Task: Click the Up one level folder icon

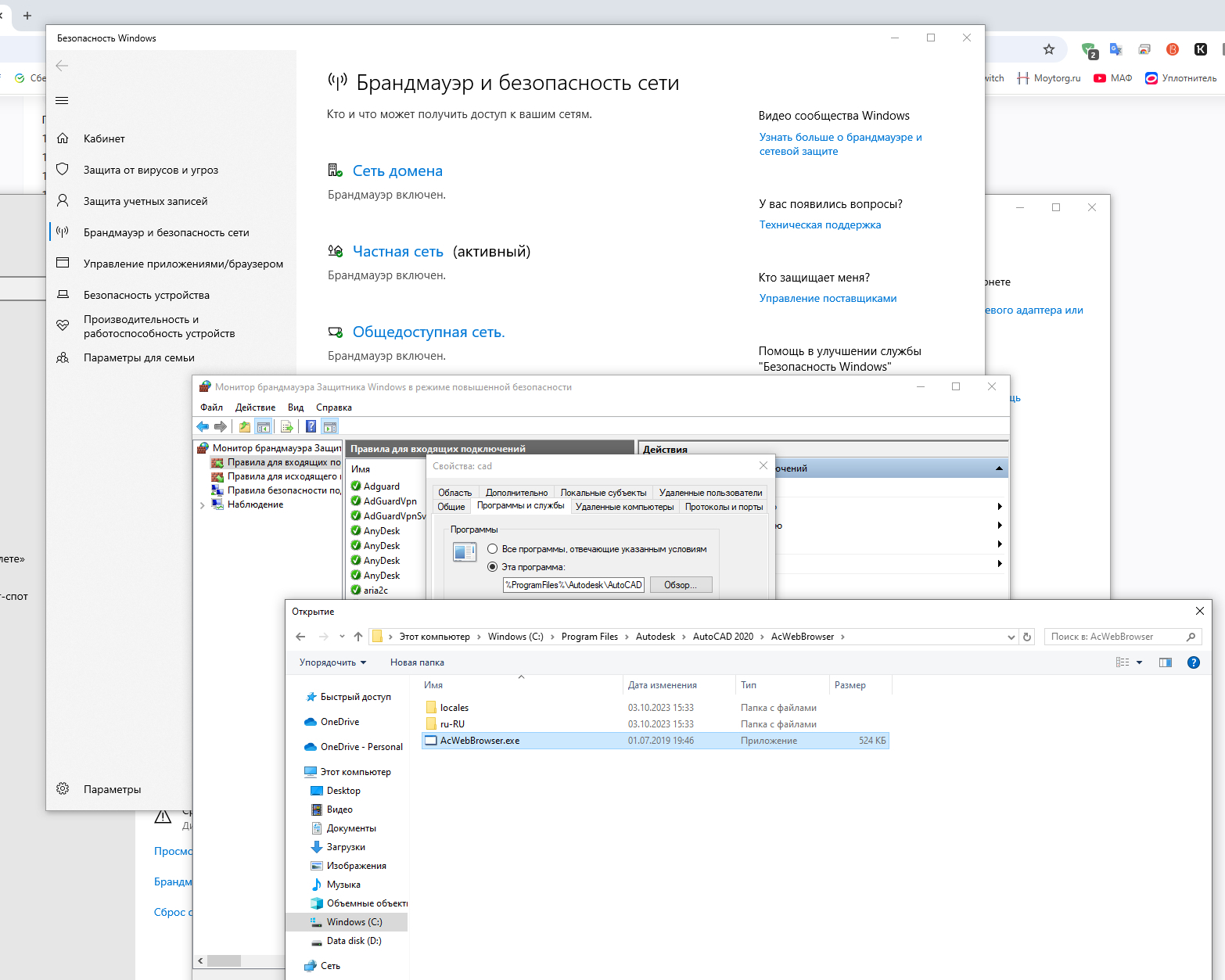Action: (245, 426)
